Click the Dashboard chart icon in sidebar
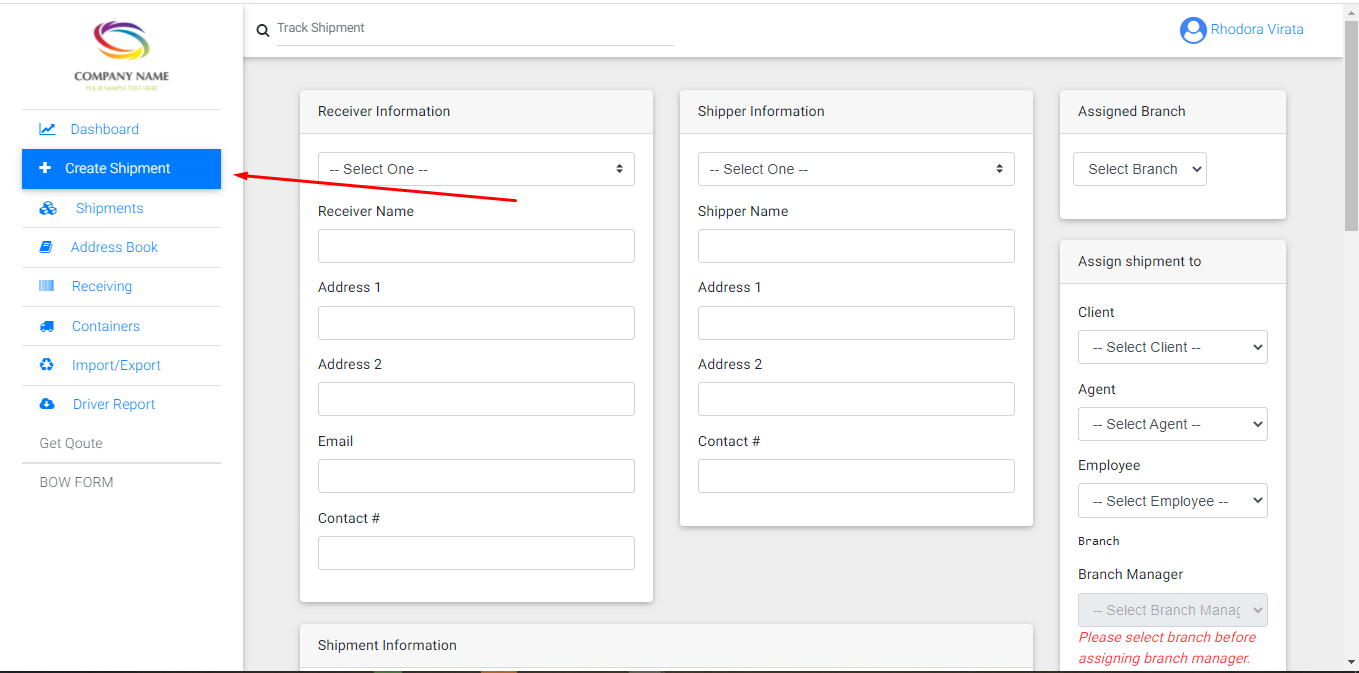The image size is (1359, 673). tap(47, 129)
